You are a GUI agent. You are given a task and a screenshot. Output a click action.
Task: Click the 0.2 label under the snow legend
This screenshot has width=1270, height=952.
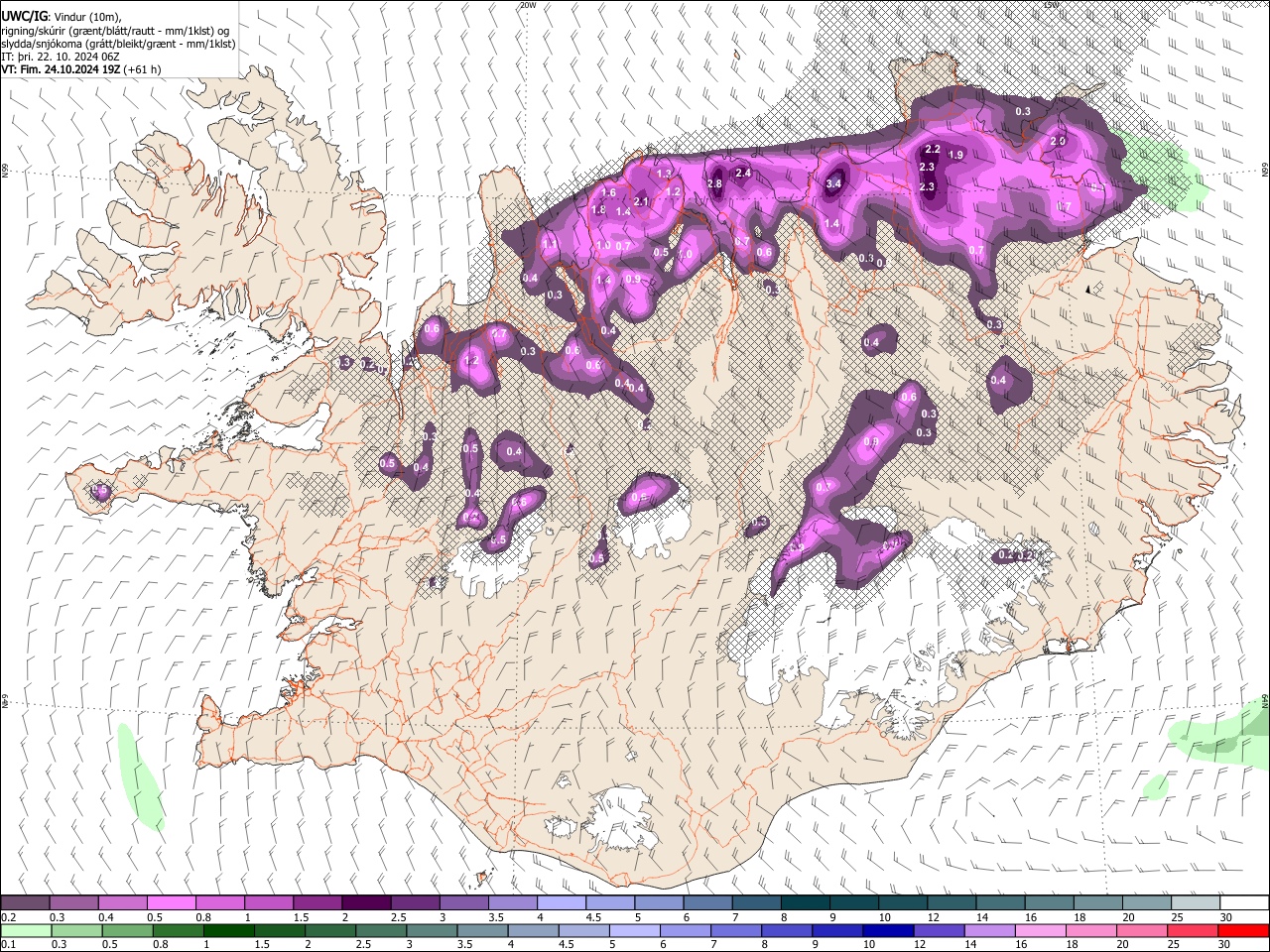(x=7, y=917)
